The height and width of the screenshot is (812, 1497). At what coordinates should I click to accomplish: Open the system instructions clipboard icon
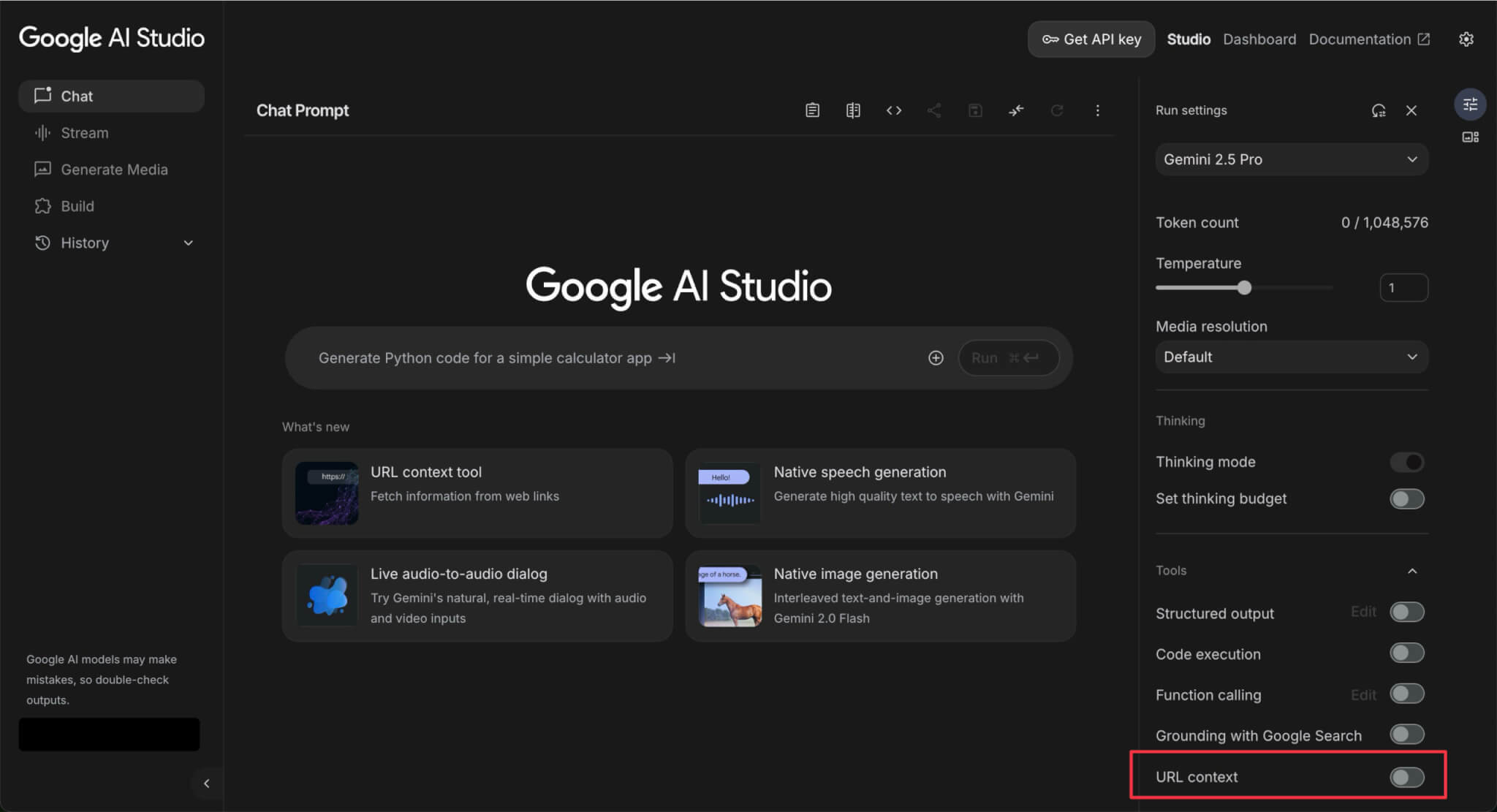tap(812, 110)
